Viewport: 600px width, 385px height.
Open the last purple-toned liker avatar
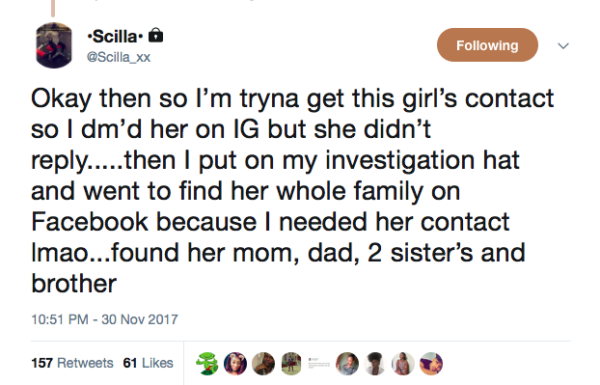tap(431, 364)
